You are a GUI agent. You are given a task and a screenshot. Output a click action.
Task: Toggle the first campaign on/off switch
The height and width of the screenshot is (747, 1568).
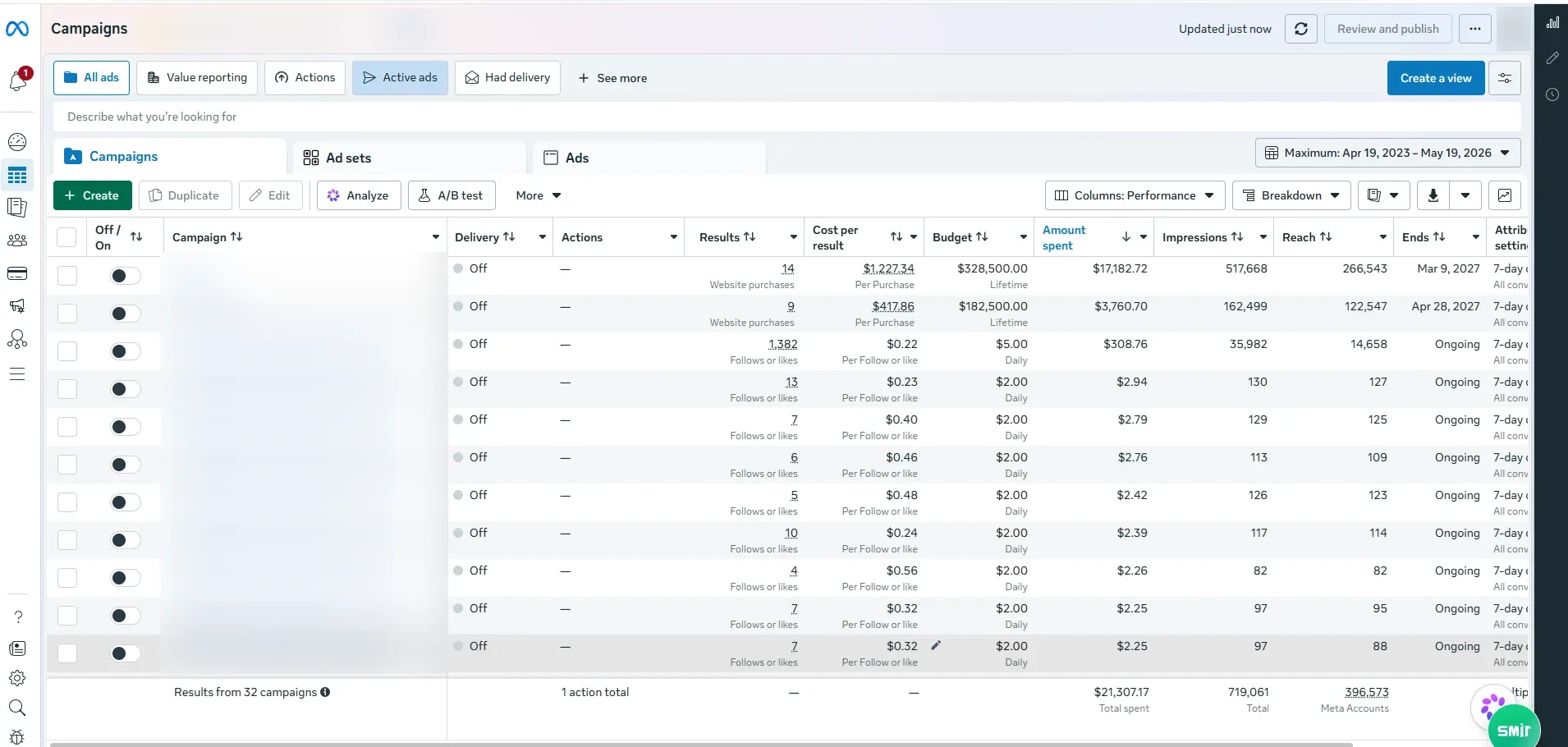point(125,276)
